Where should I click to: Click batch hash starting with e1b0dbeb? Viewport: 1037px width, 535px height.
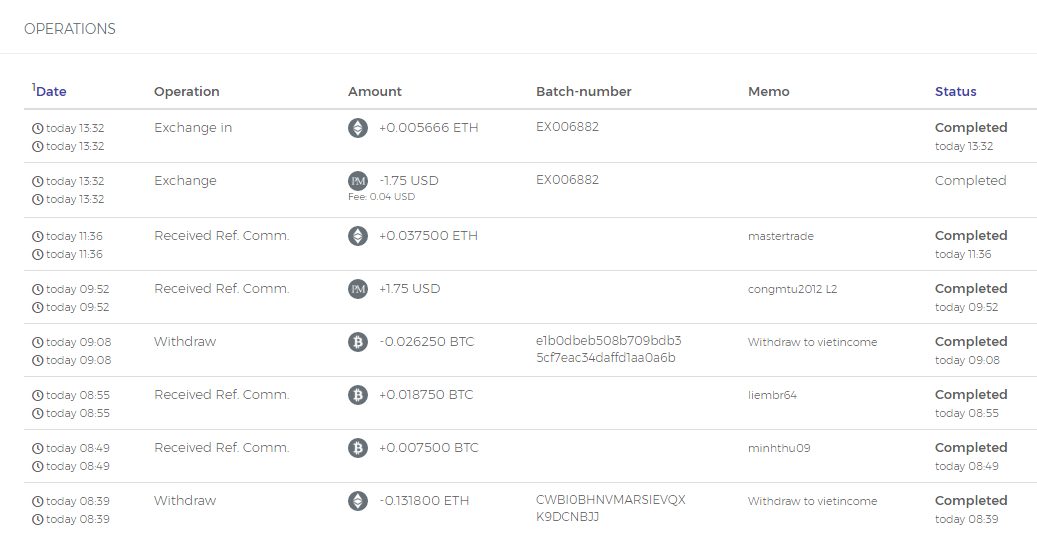pos(608,349)
